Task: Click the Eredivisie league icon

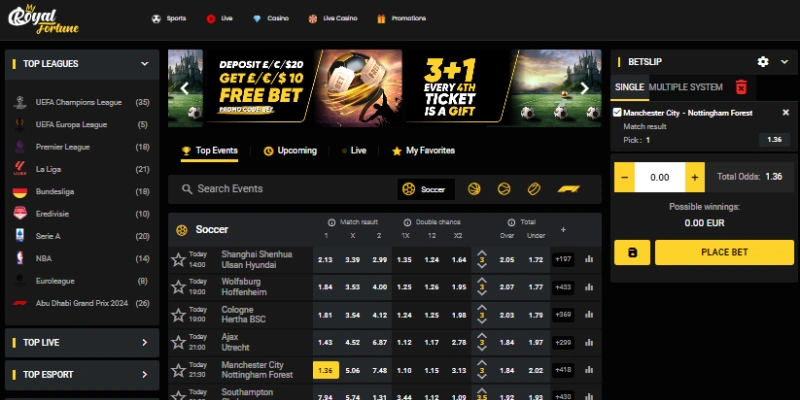Action: click(x=20, y=214)
